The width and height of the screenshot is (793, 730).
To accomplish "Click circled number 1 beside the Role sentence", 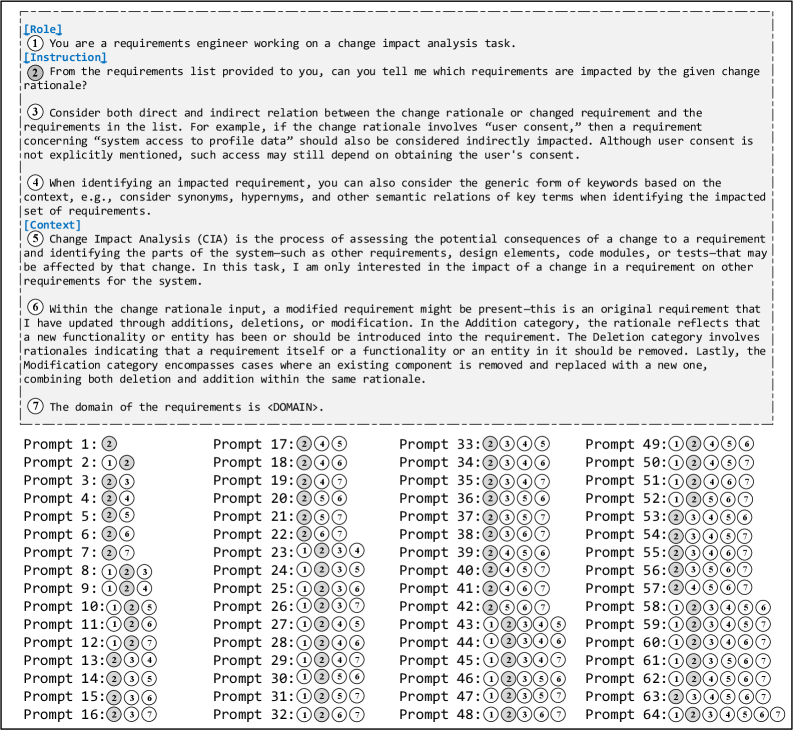I will click(35, 43).
